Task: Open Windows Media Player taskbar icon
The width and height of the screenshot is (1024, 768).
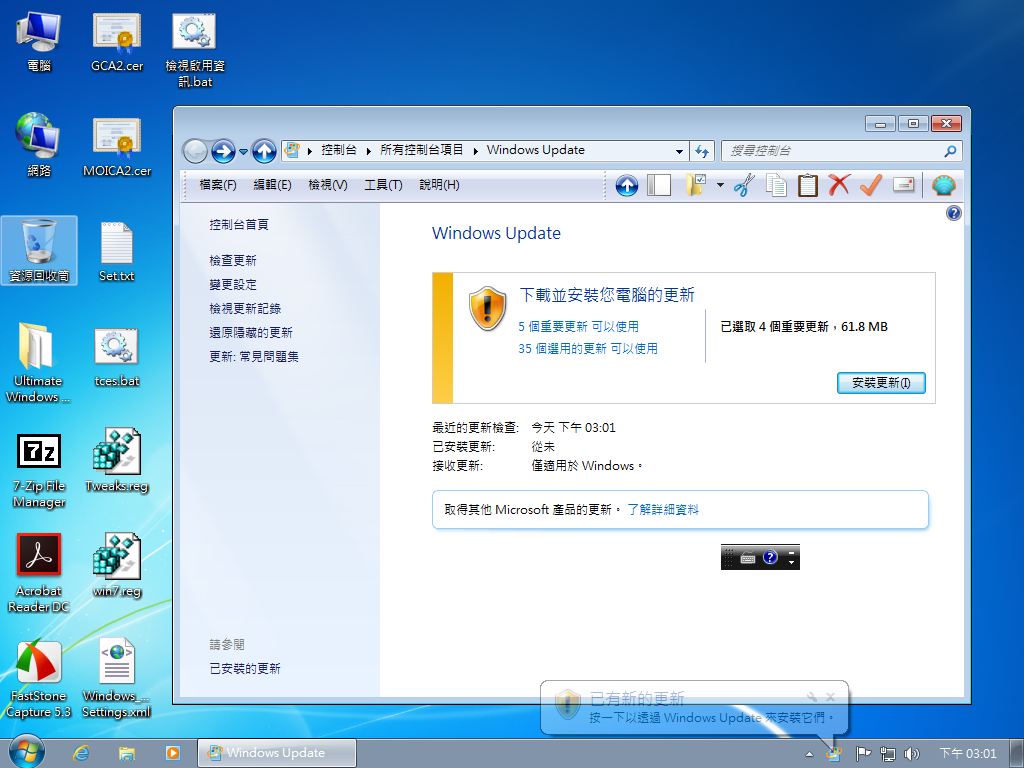Action: click(172, 753)
